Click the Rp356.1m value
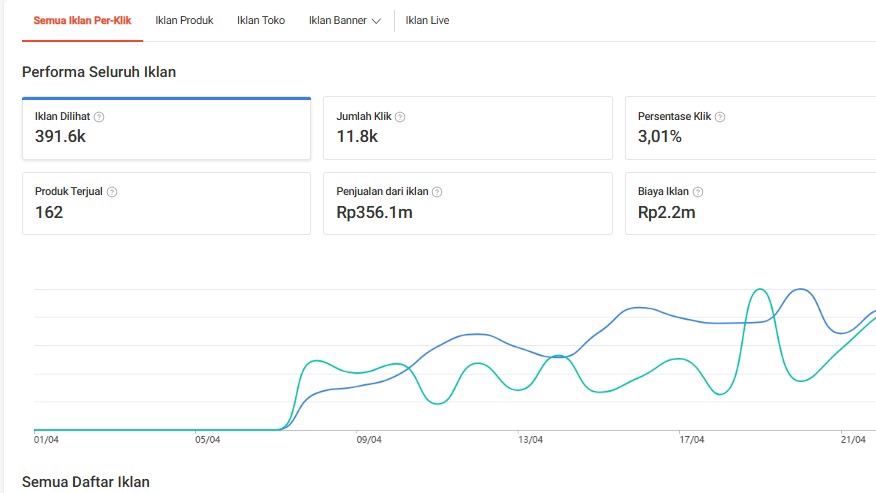Image resolution: width=876 pixels, height=493 pixels. pyautogui.click(x=374, y=212)
